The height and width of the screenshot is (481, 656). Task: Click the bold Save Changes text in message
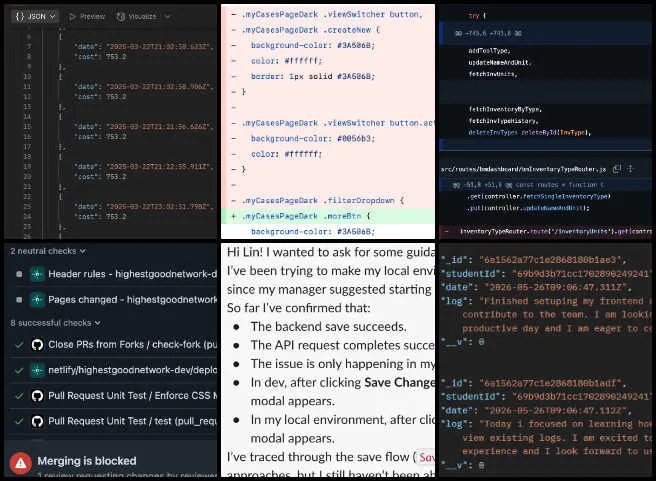399,382
